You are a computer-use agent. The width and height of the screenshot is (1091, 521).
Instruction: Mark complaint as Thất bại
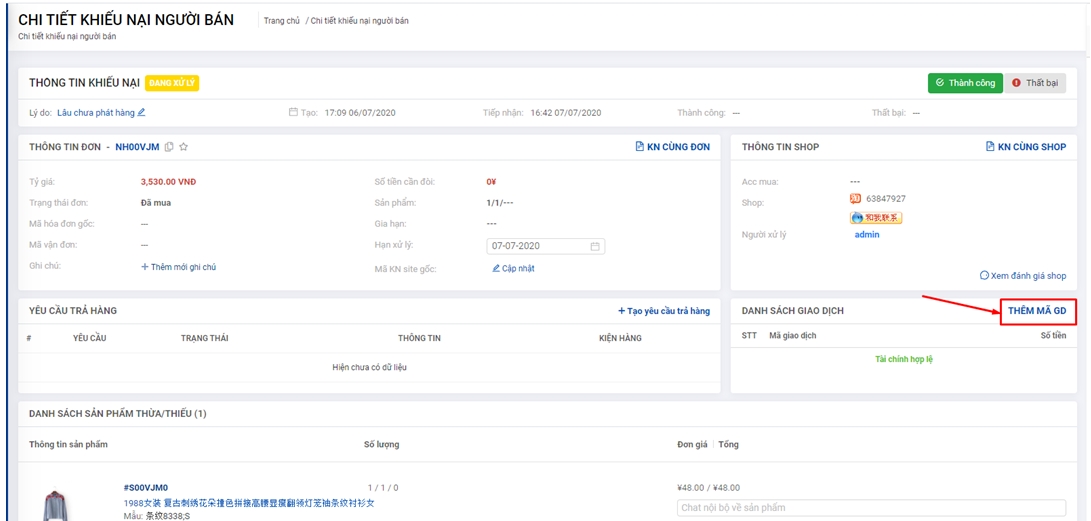1035,83
